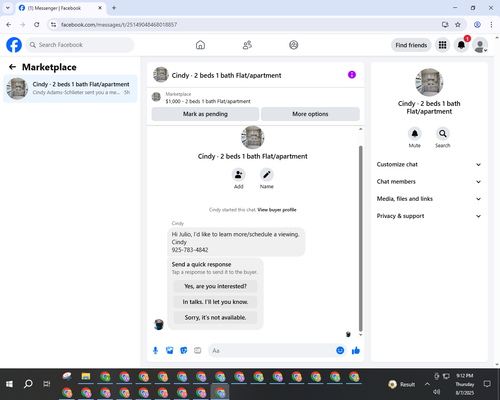Click the Search Facebook field
Viewport: 500px width, 400px height.
point(80,45)
